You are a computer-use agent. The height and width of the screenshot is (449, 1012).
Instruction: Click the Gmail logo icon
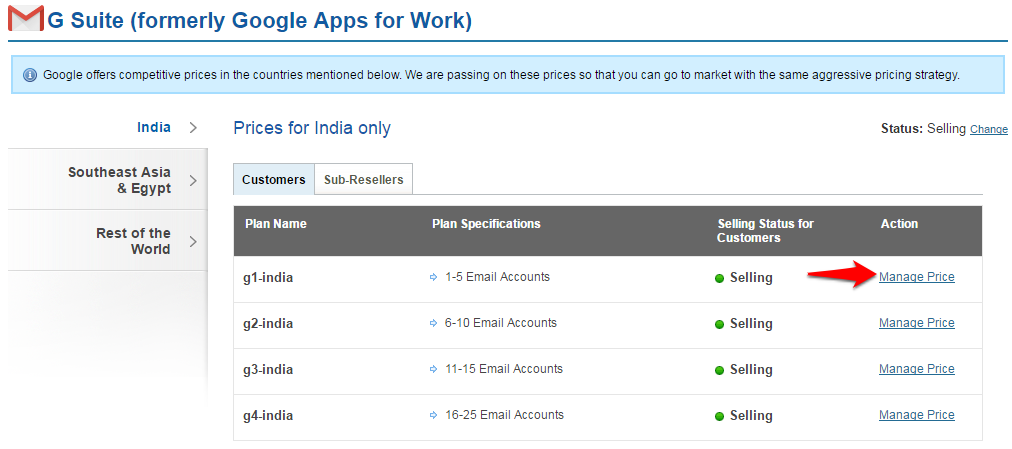(x=26, y=19)
